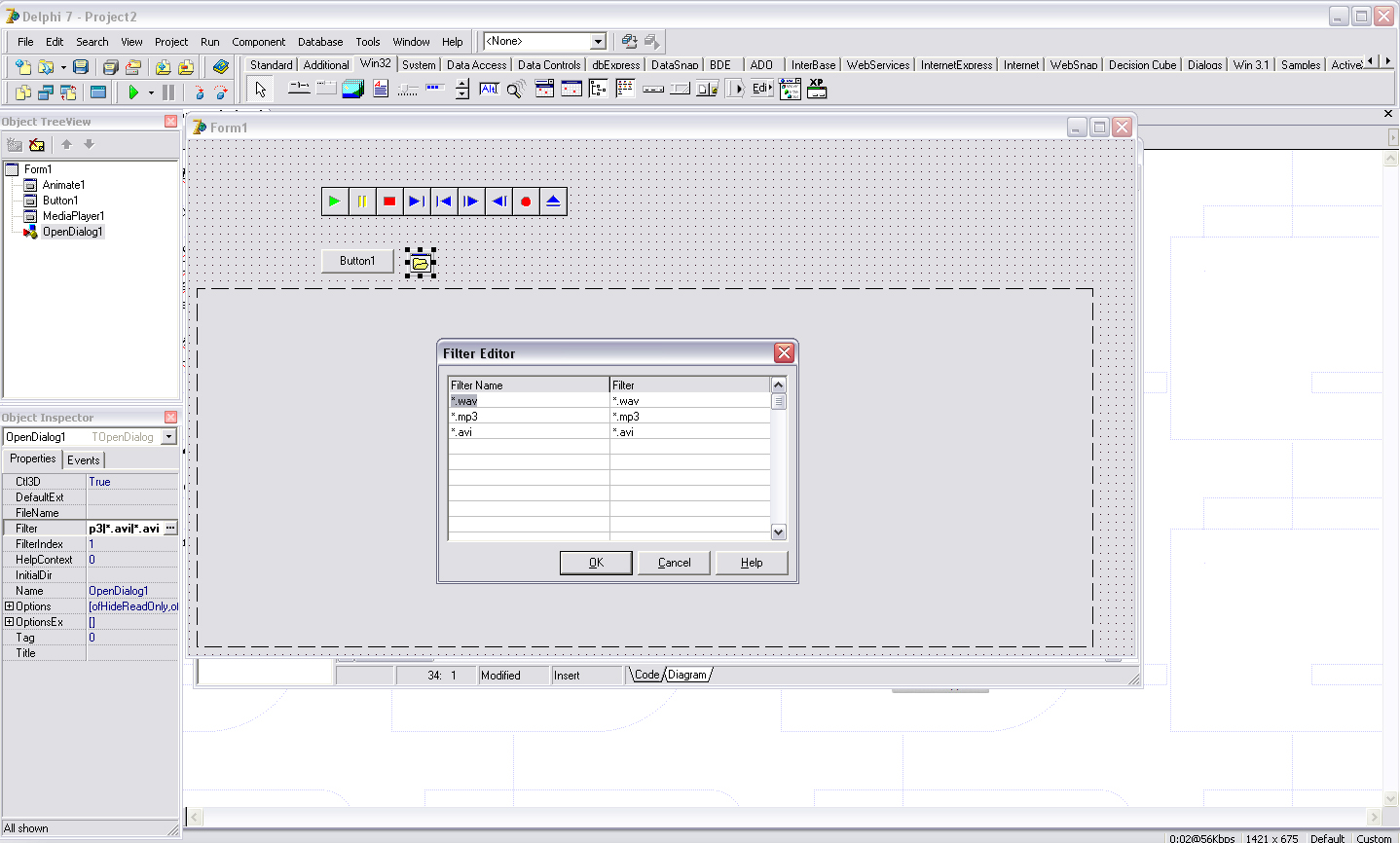The width and height of the screenshot is (1400, 843).
Task: Click MediaPlayer Record button
Action: 526,202
